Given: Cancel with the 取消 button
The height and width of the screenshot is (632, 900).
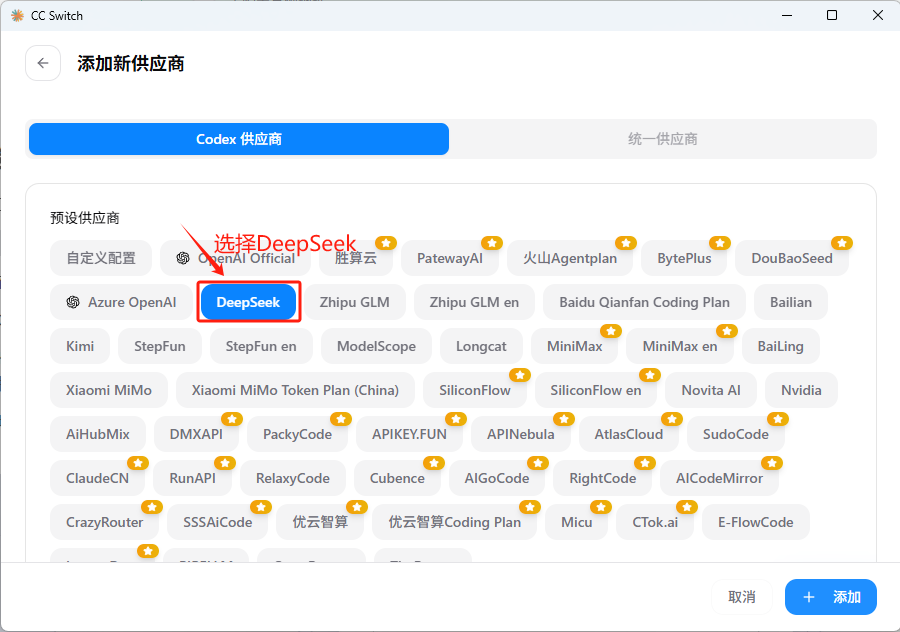Looking at the screenshot, I should pos(742,597).
